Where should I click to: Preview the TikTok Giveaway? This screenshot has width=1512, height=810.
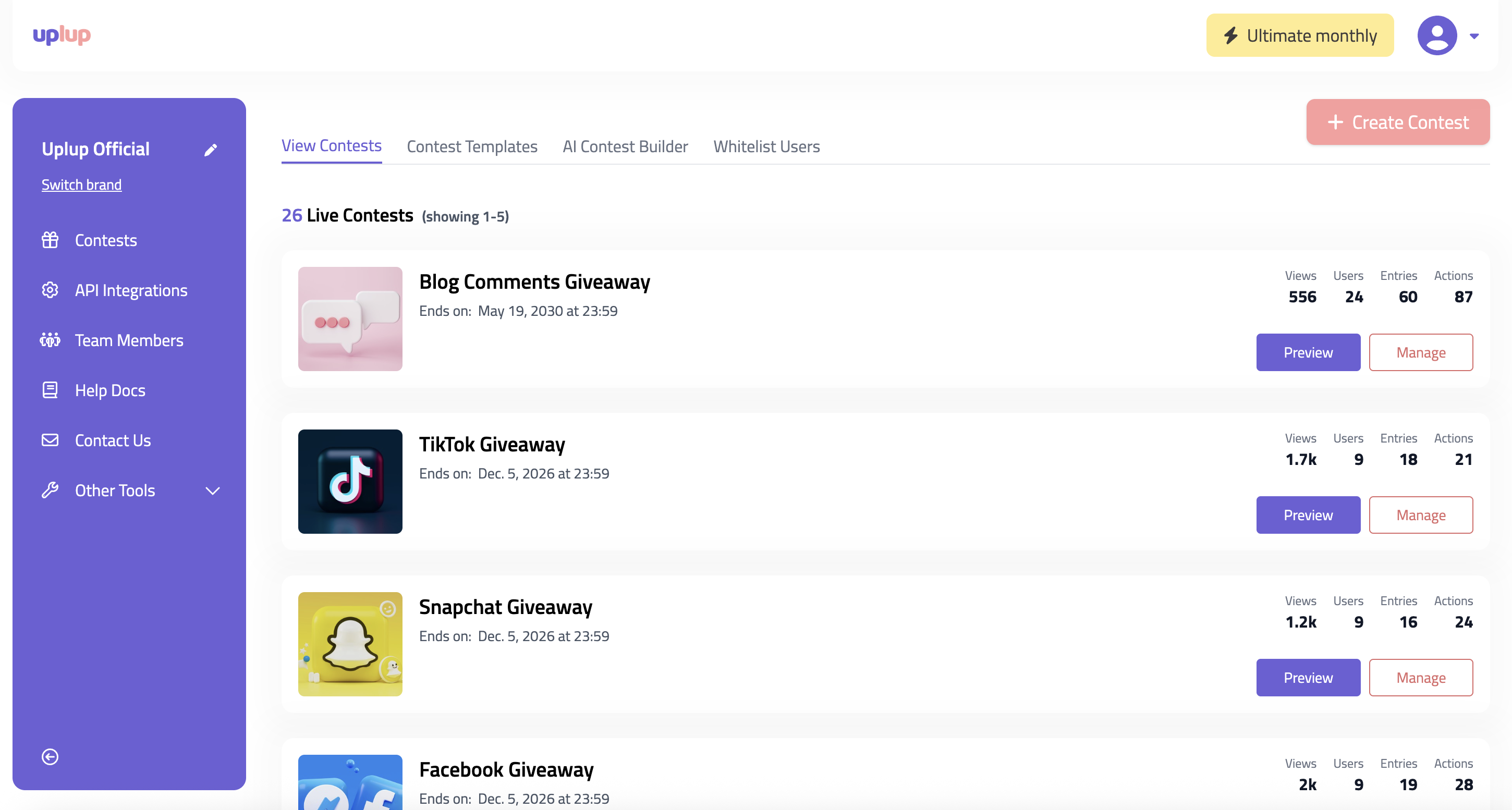pos(1308,515)
